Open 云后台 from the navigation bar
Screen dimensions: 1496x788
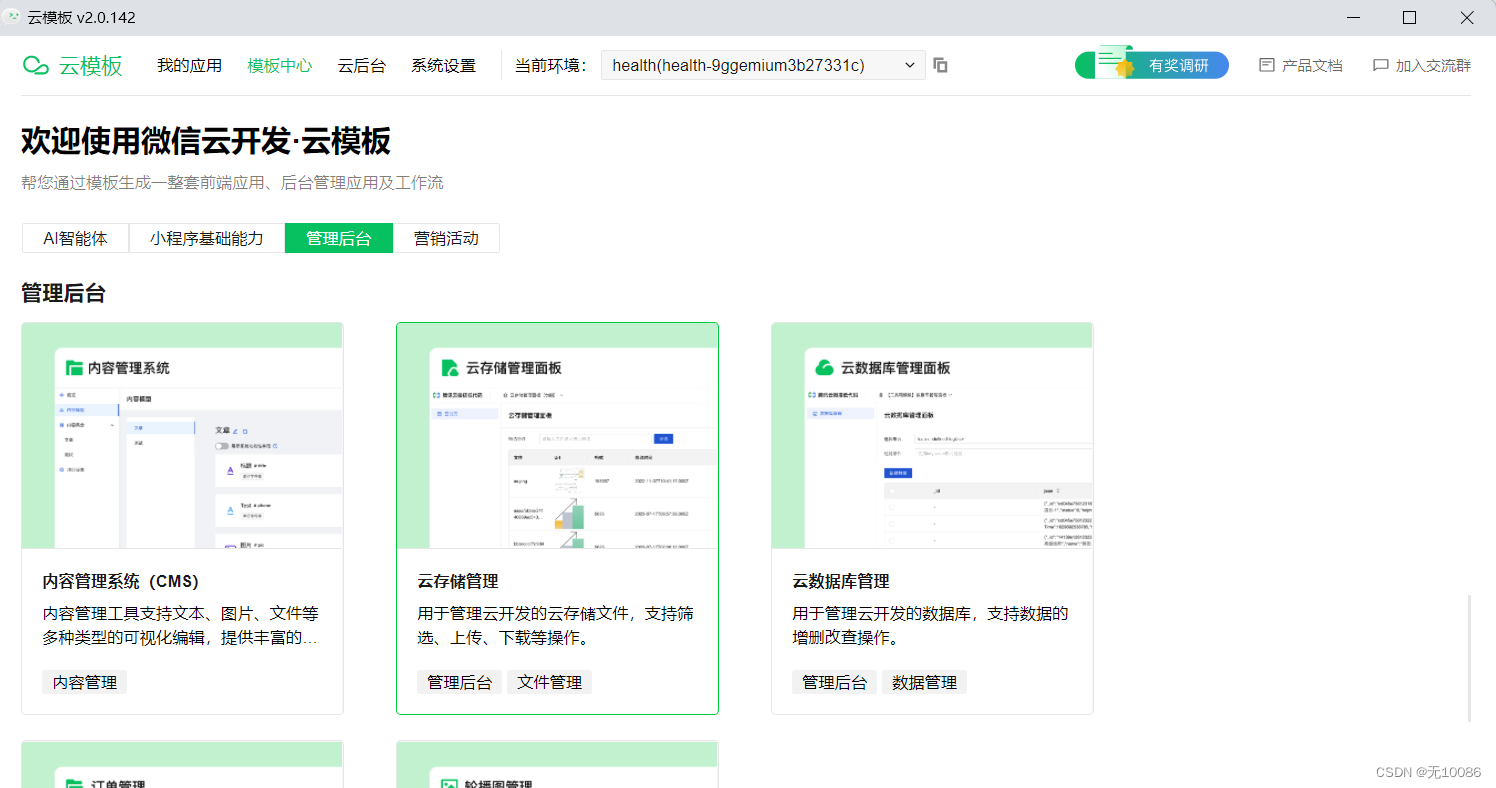(x=361, y=66)
